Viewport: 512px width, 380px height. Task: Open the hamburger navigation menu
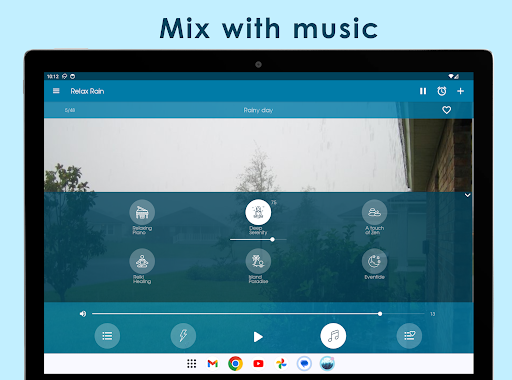point(56,91)
